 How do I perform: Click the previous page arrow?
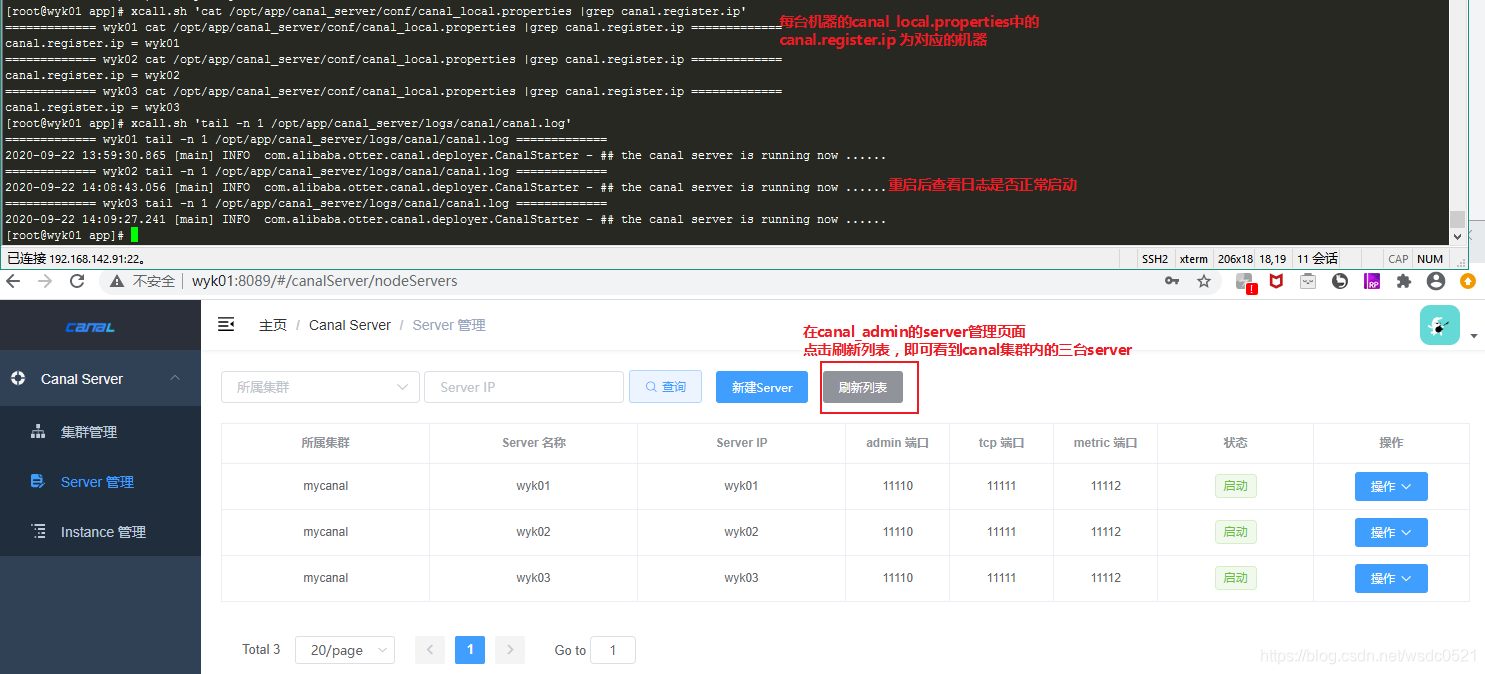tap(430, 650)
